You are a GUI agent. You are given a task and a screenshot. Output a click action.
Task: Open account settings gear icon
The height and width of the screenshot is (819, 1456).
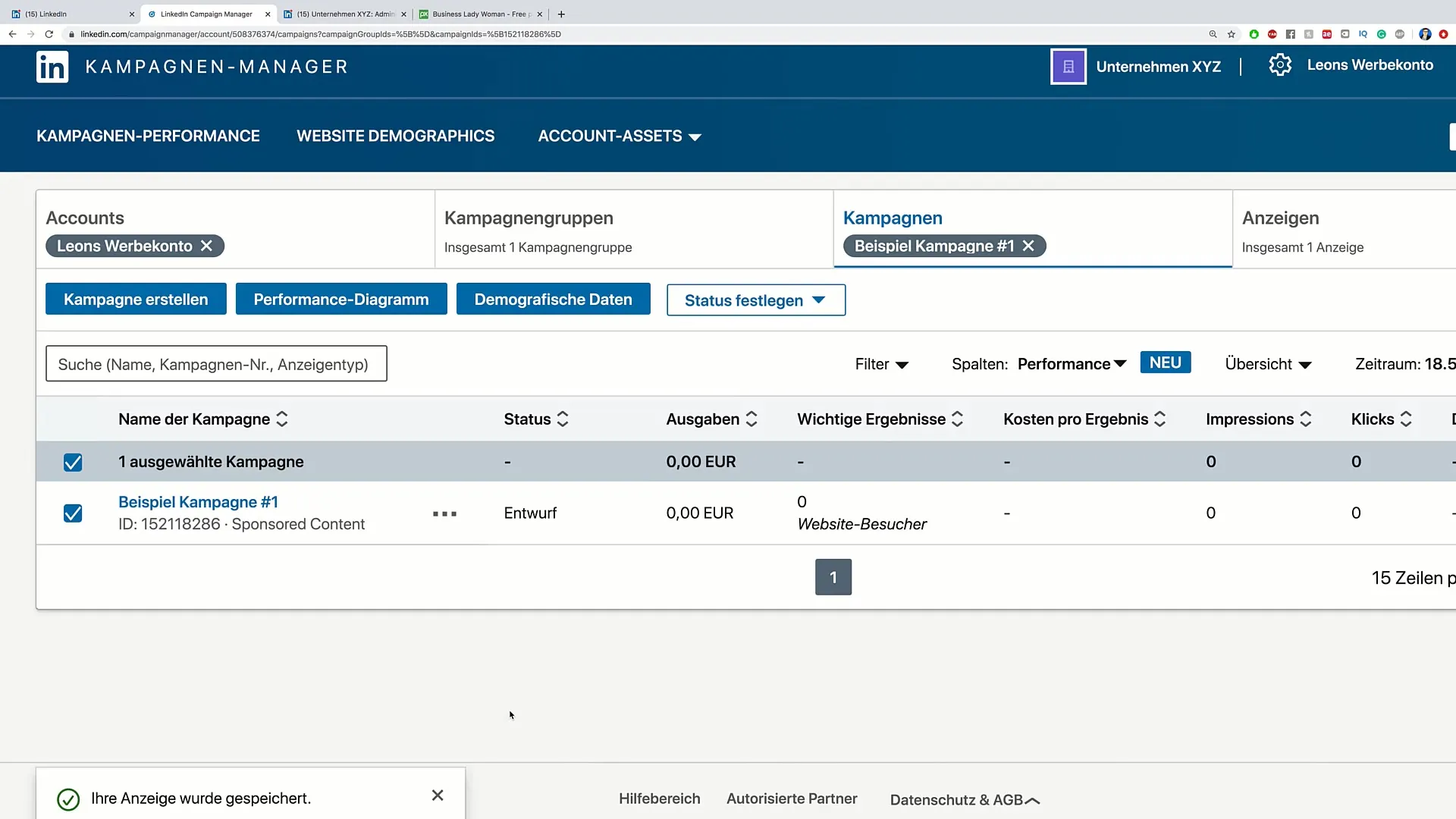point(1280,65)
